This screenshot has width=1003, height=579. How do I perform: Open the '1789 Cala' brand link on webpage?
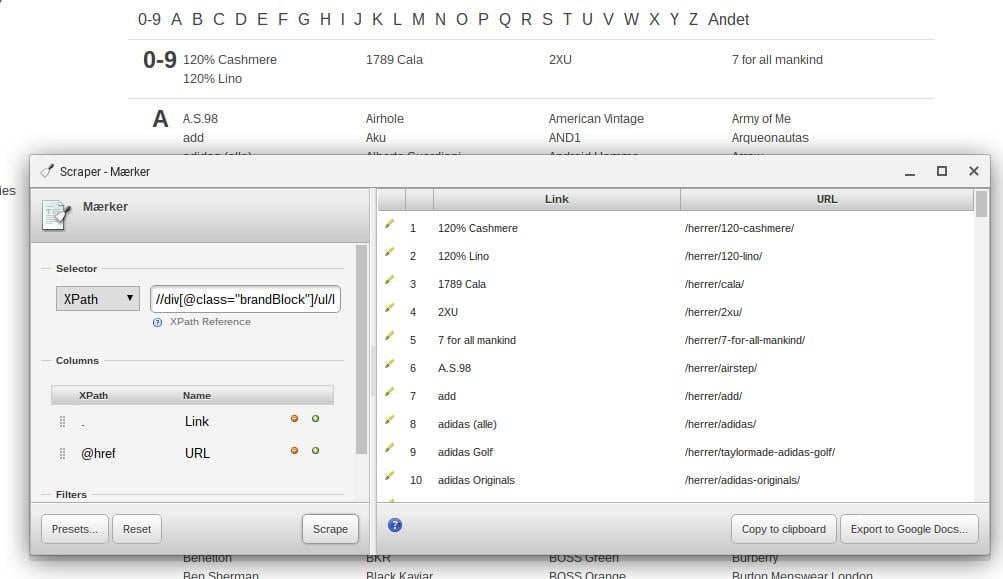pyautogui.click(x=394, y=59)
